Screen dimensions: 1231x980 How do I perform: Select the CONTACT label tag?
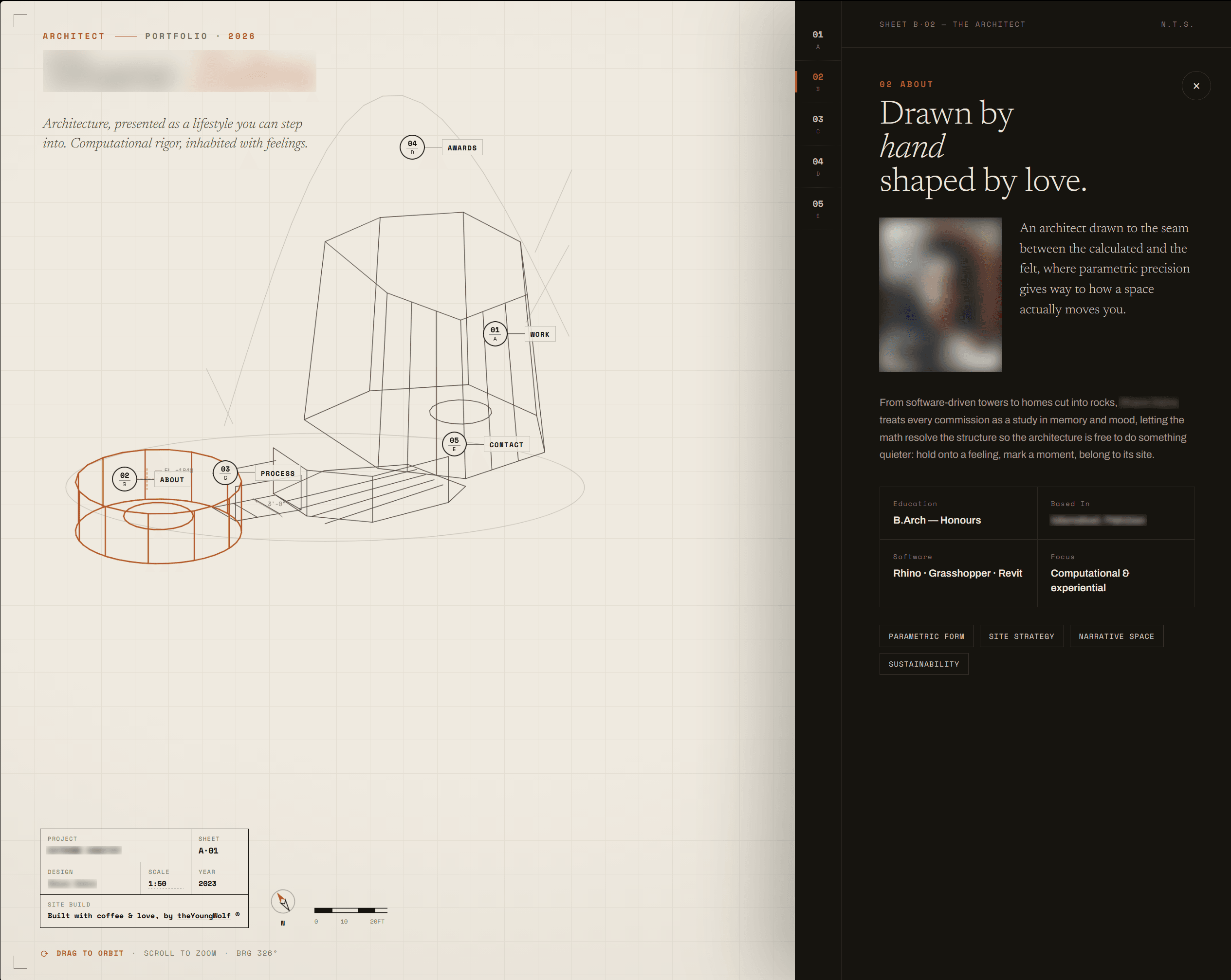(x=506, y=445)
